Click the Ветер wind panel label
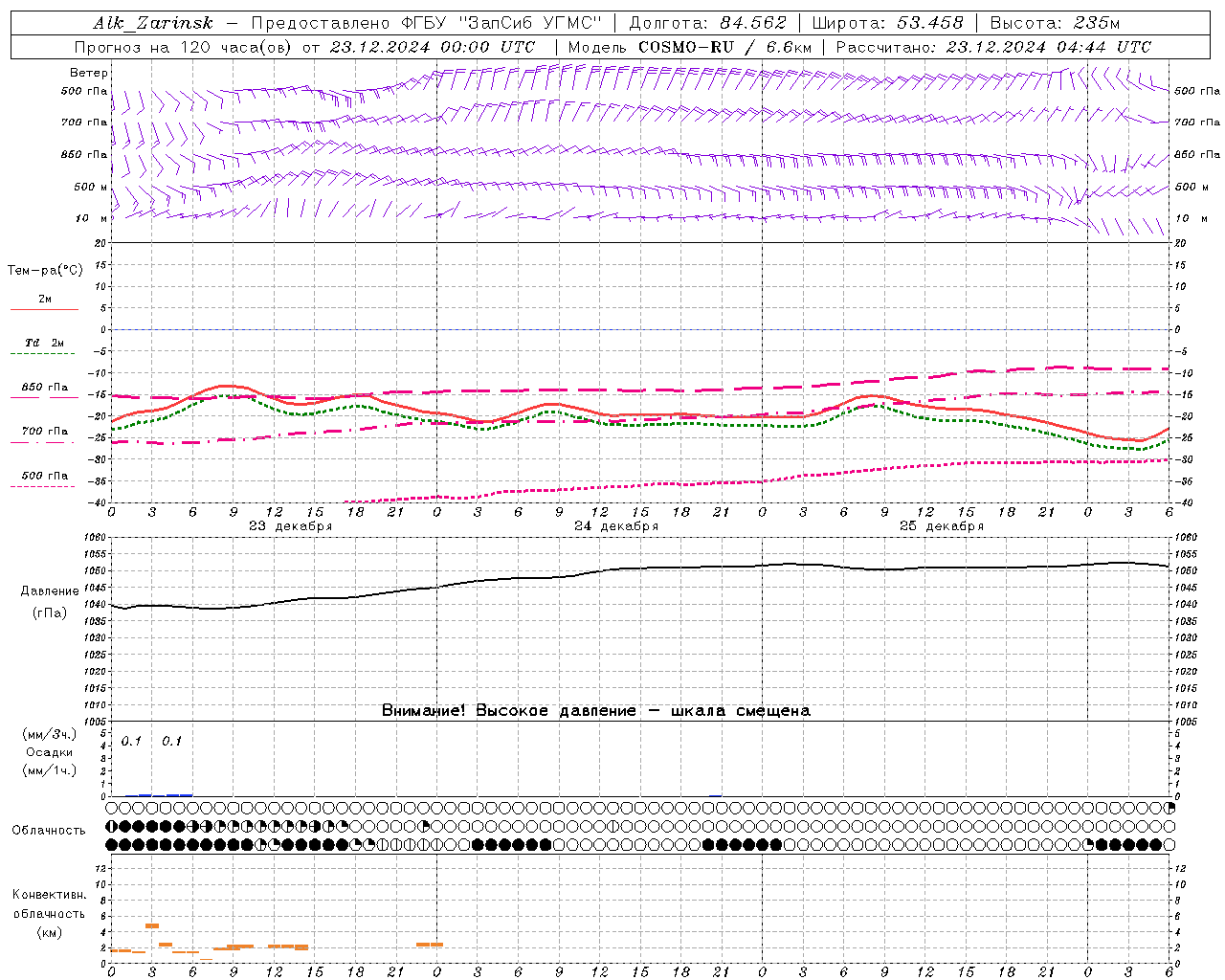Image resolution: width=1225 pixels, height=980 pixels. point(89,73)
